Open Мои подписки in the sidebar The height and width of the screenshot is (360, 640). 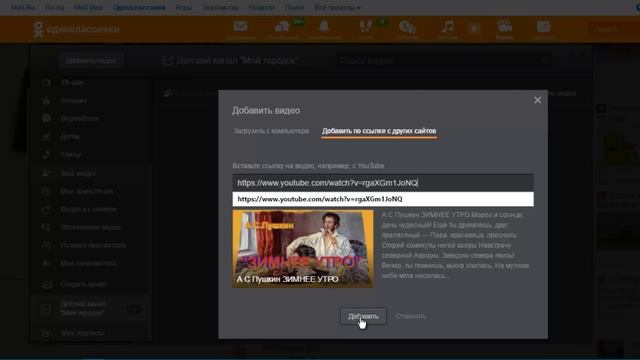(82, 333)
